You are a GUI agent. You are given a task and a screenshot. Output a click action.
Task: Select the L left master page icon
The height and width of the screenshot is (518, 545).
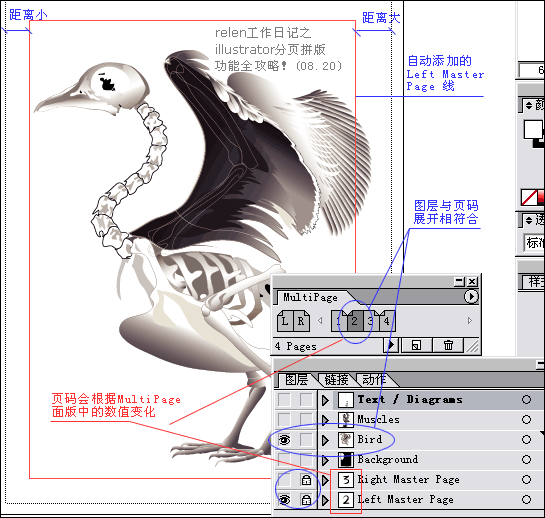(x=285, y=320)
